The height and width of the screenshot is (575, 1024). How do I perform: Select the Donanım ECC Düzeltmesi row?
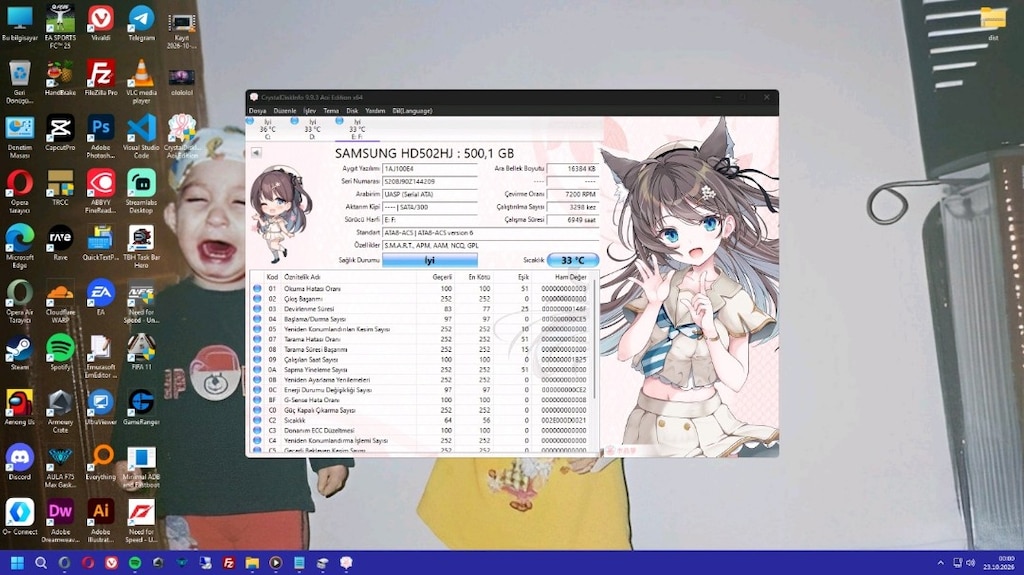click(x=421, y=431)
